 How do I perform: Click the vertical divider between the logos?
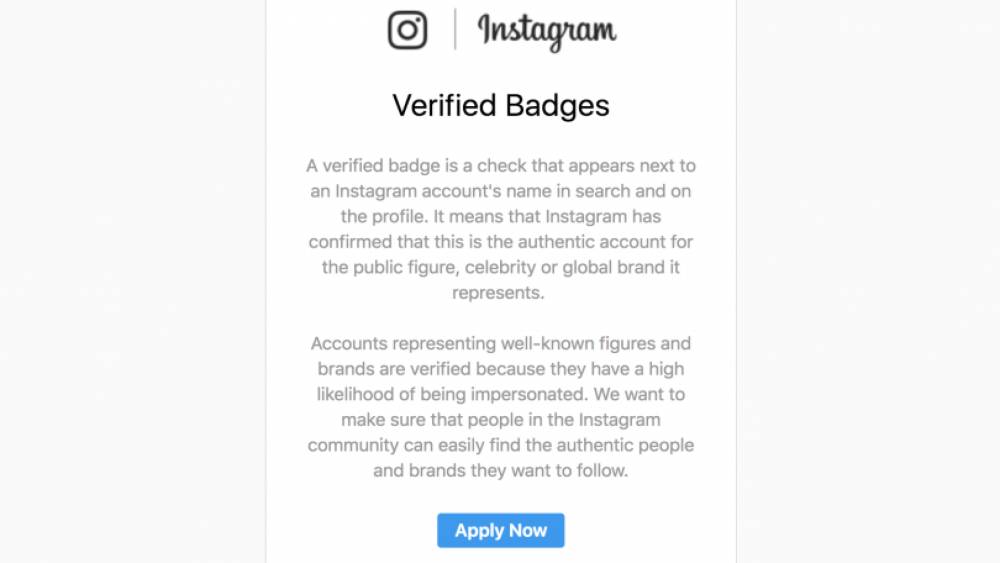455,29
